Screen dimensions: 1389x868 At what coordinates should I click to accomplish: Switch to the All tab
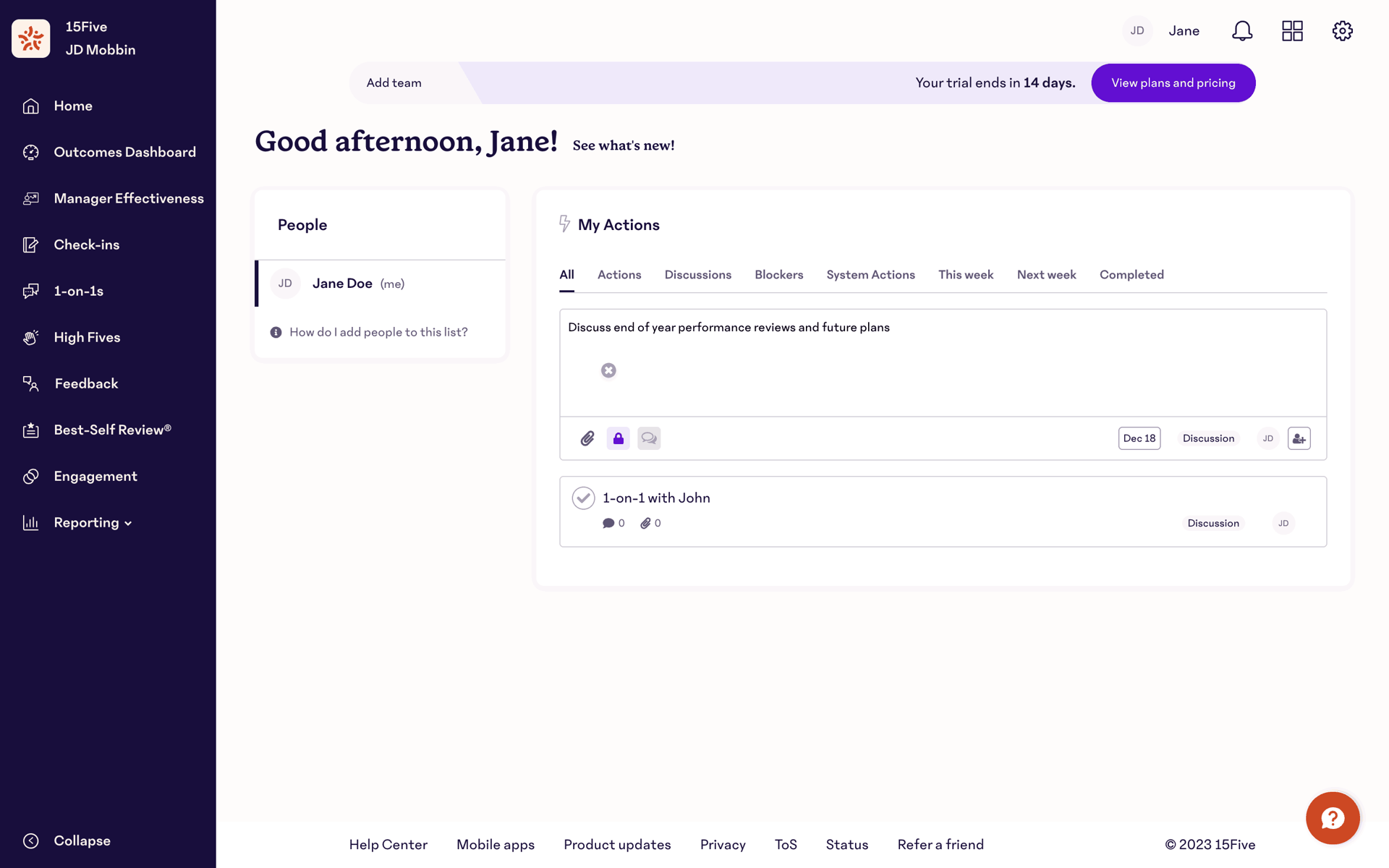pos(566,275)
